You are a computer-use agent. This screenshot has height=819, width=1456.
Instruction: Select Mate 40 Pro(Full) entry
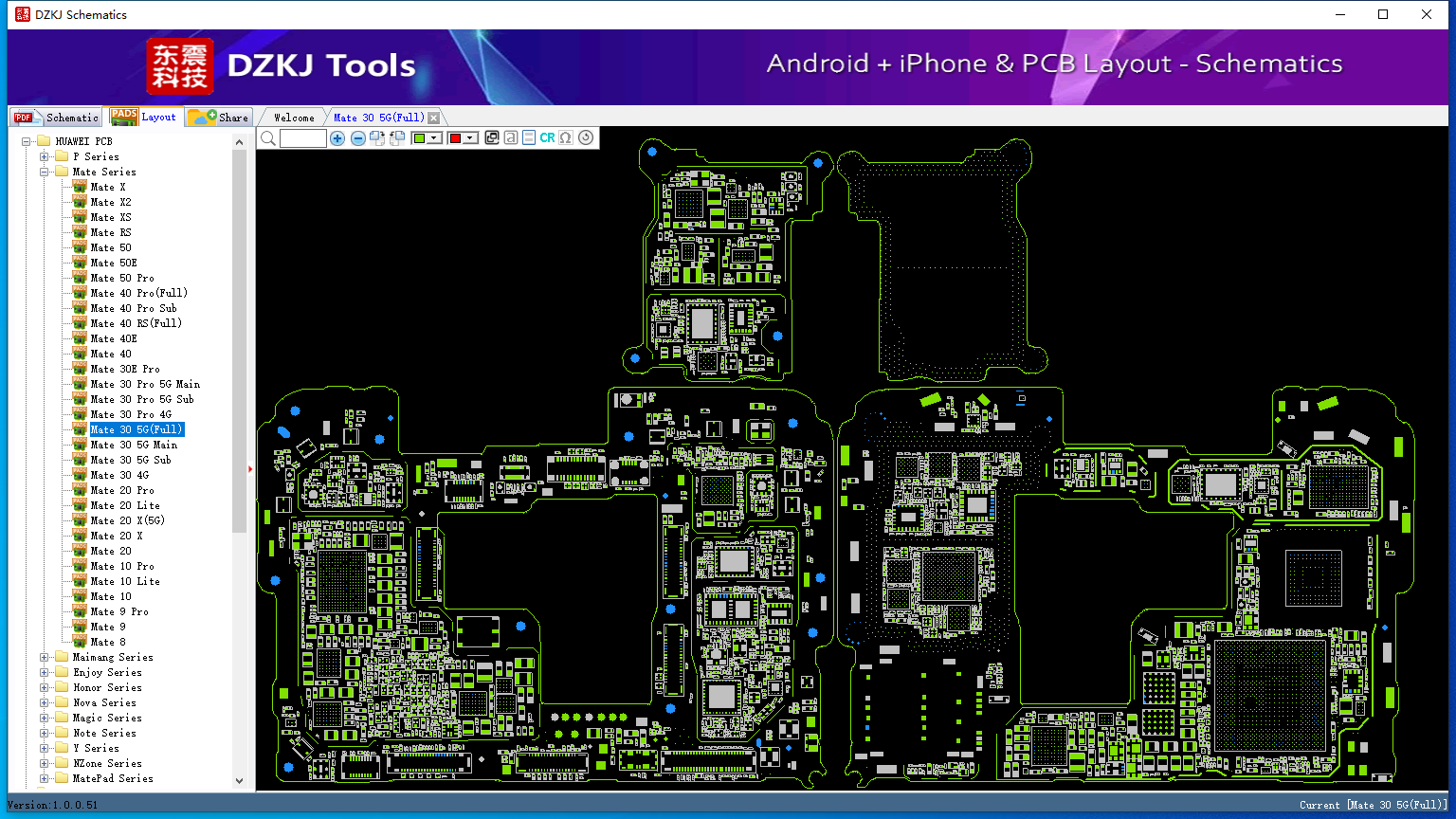pyautogui.click(x=139, y=293)
